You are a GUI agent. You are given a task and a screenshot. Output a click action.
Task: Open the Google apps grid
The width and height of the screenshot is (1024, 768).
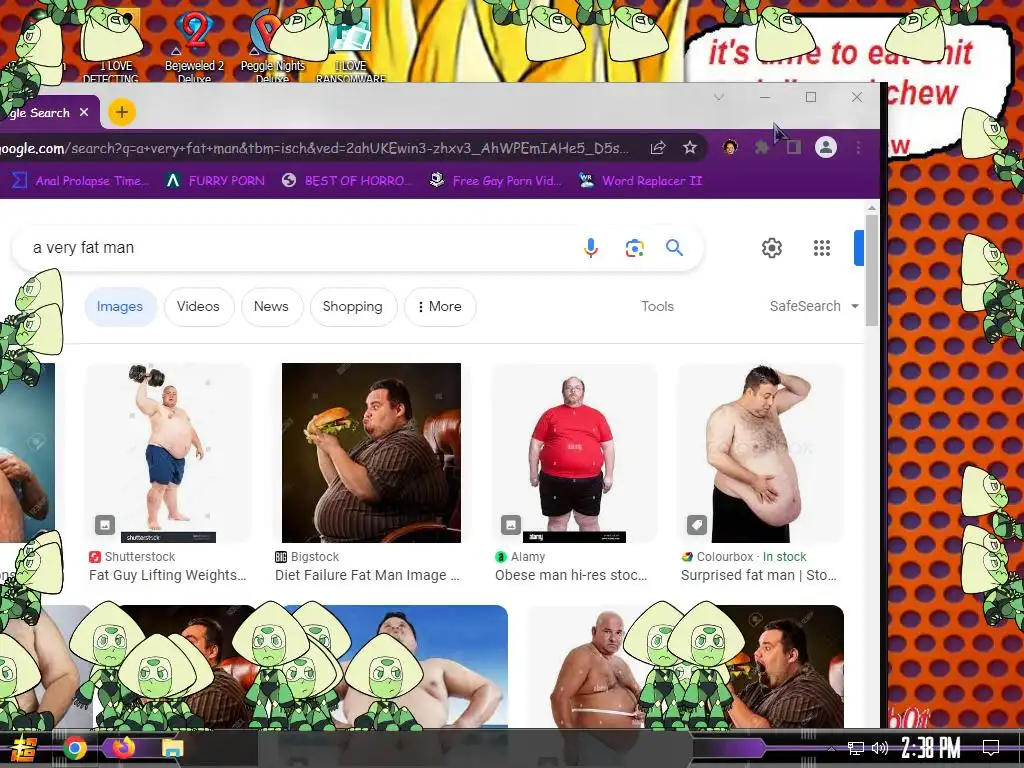[x=822, y=248]
